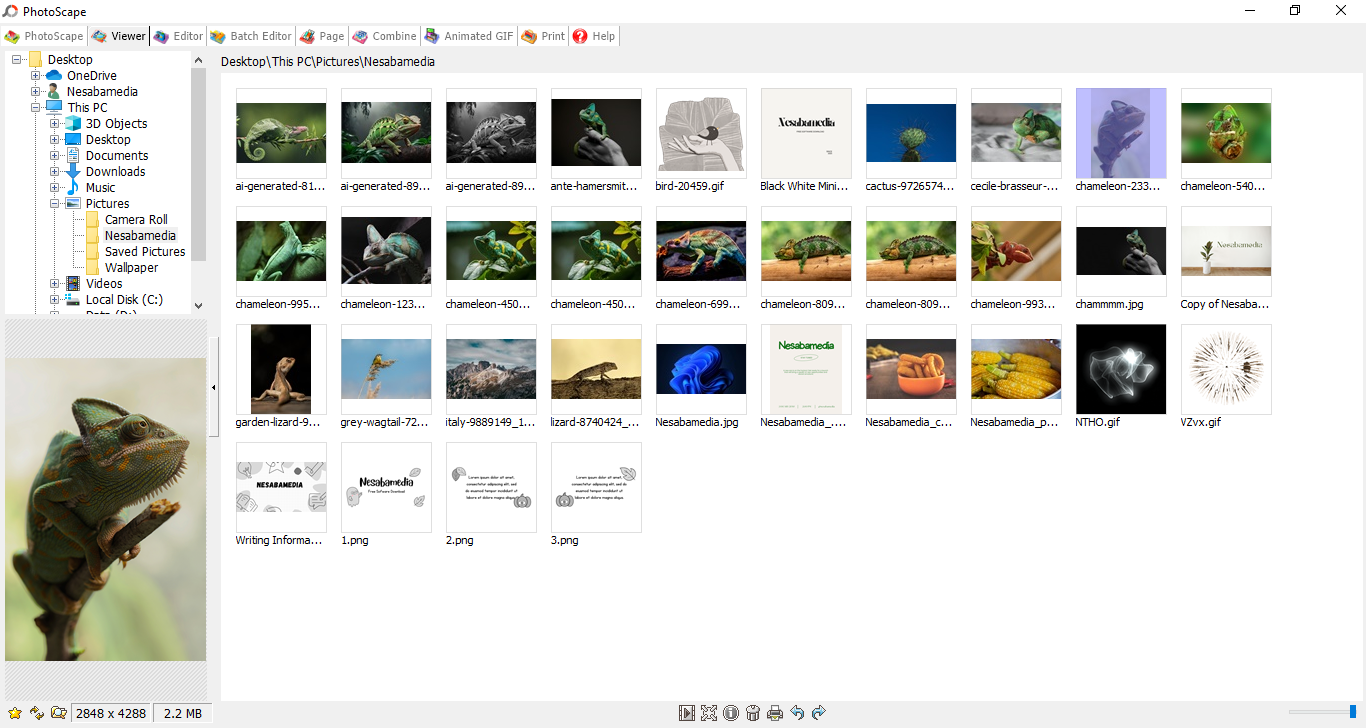Start the slideshow using the play icon

tap(687, 713)
